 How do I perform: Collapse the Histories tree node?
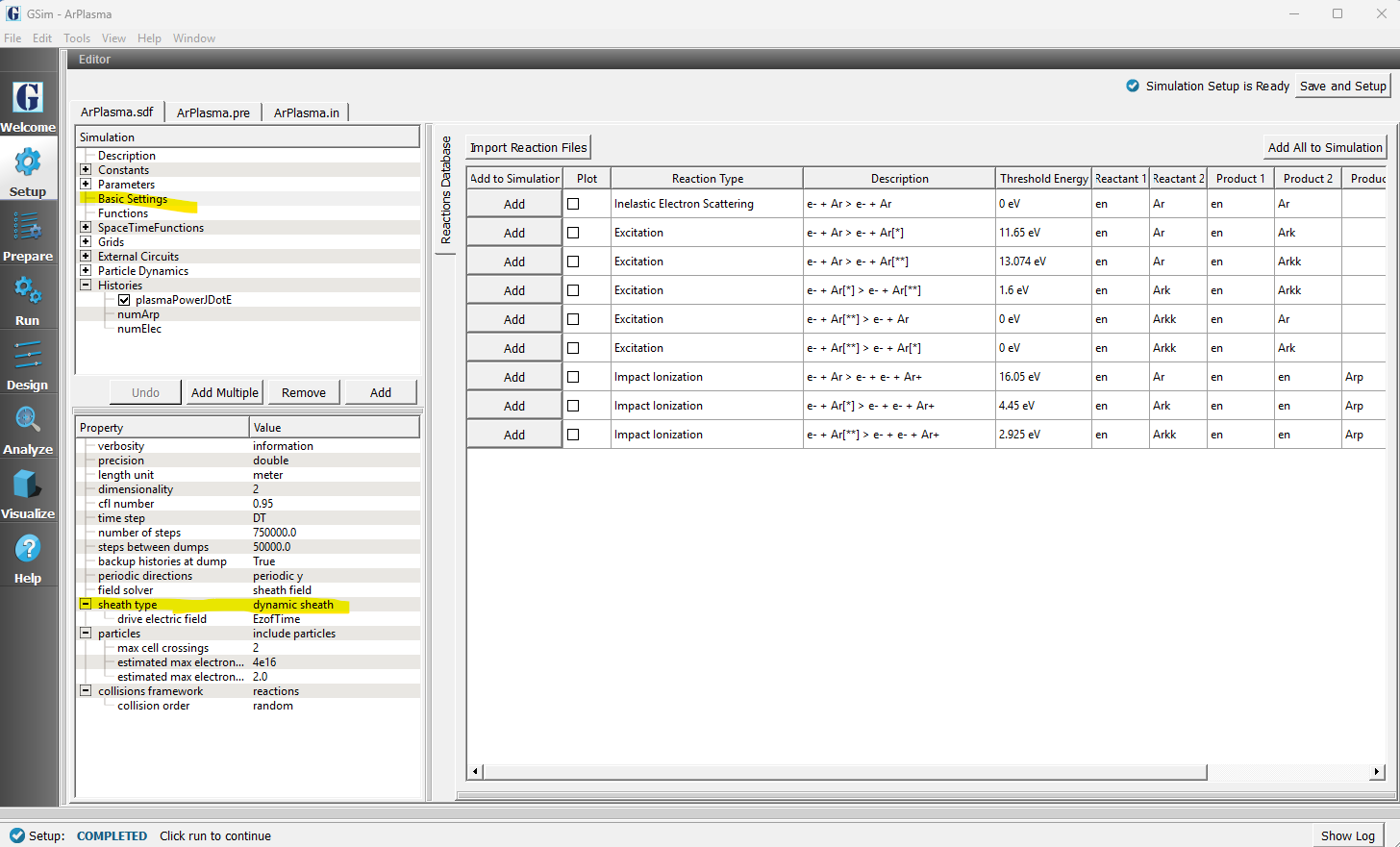(x=86, y=286)
